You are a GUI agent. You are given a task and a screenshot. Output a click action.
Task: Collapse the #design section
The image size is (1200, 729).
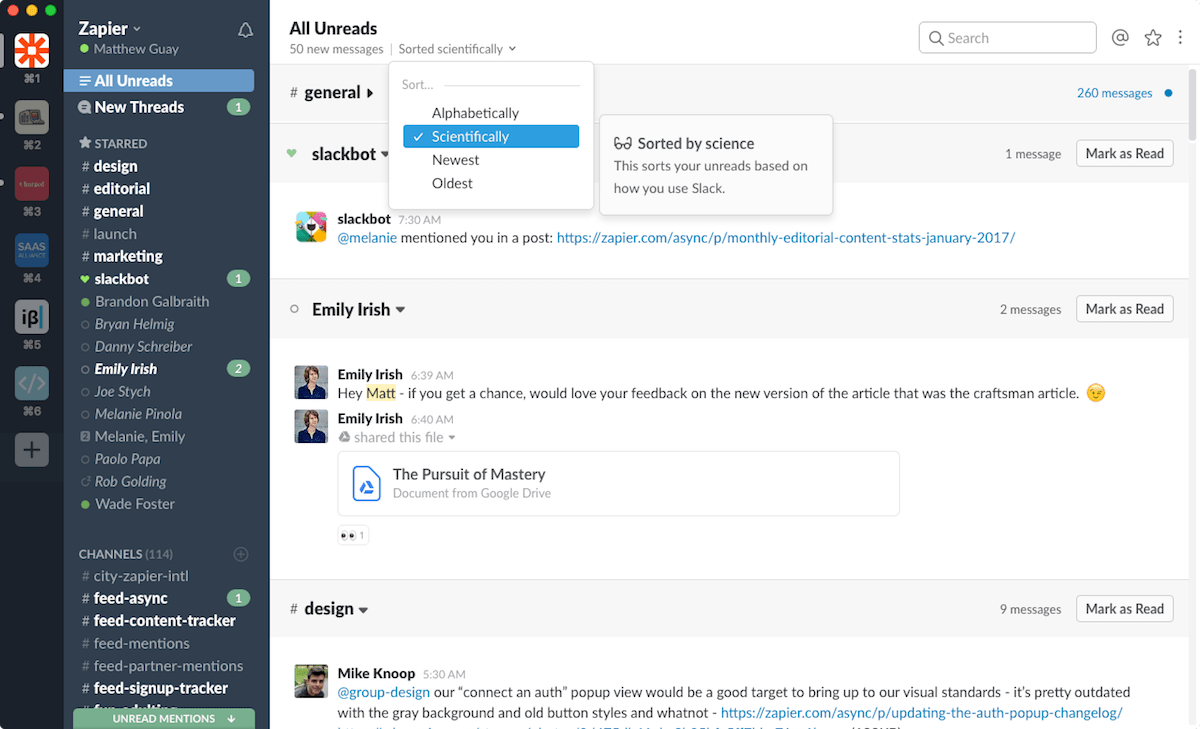click(x=364, y=610)
